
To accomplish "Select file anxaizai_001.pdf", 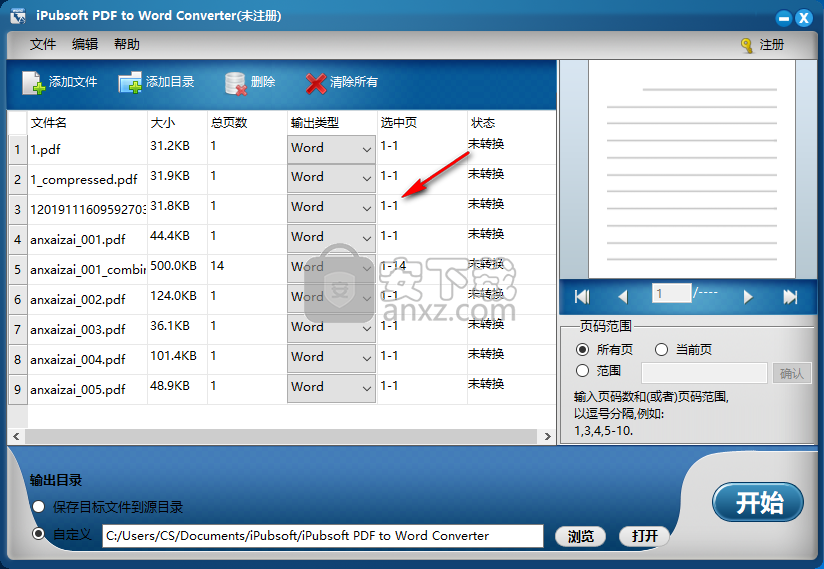I will [78, 240].
